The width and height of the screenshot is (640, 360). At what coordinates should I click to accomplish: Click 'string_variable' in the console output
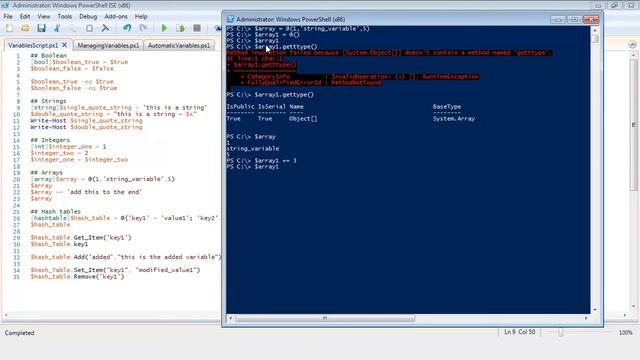click(x=253, y=149)
